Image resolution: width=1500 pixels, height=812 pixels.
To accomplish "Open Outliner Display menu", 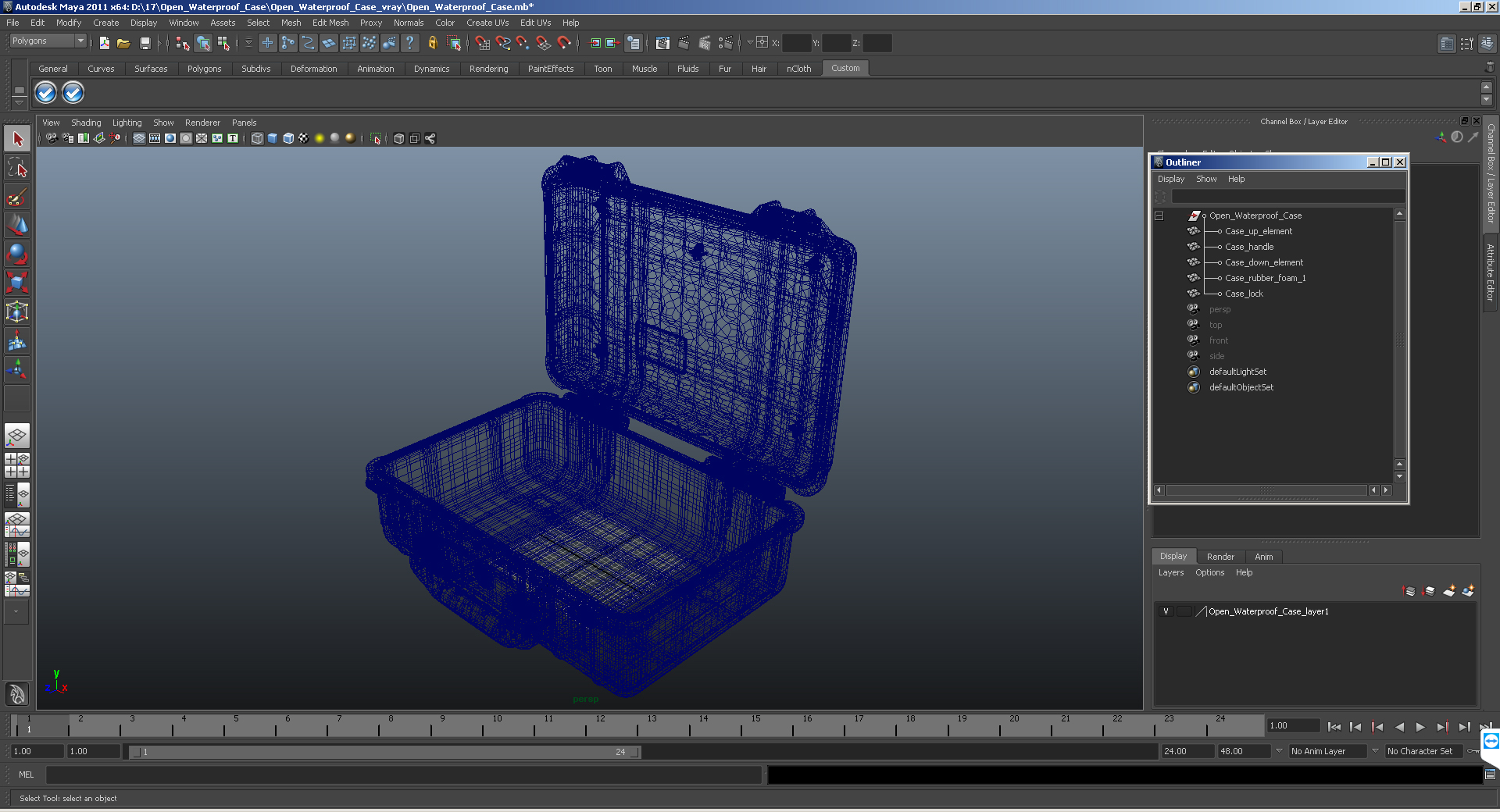I will pyautogui.click(x=1171, y=179).
